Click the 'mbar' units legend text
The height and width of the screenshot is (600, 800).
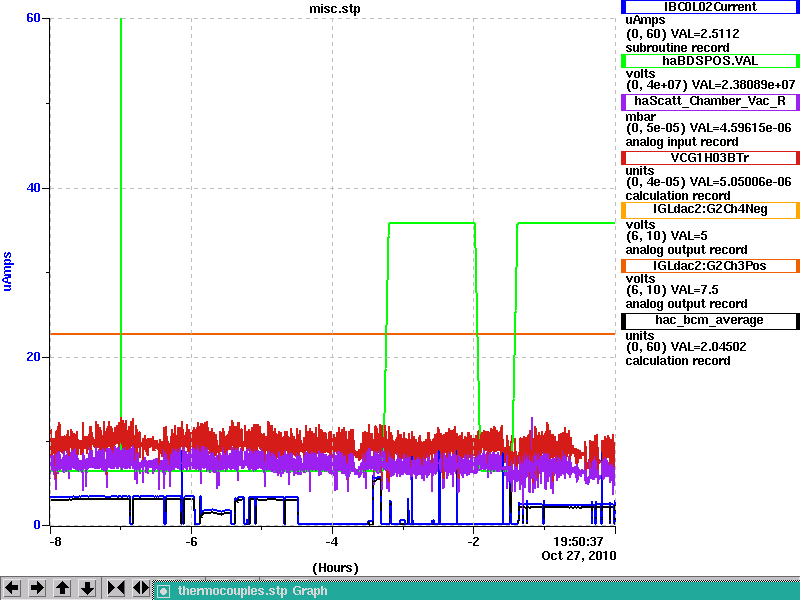pyautogui.click(x=640, y=116)
